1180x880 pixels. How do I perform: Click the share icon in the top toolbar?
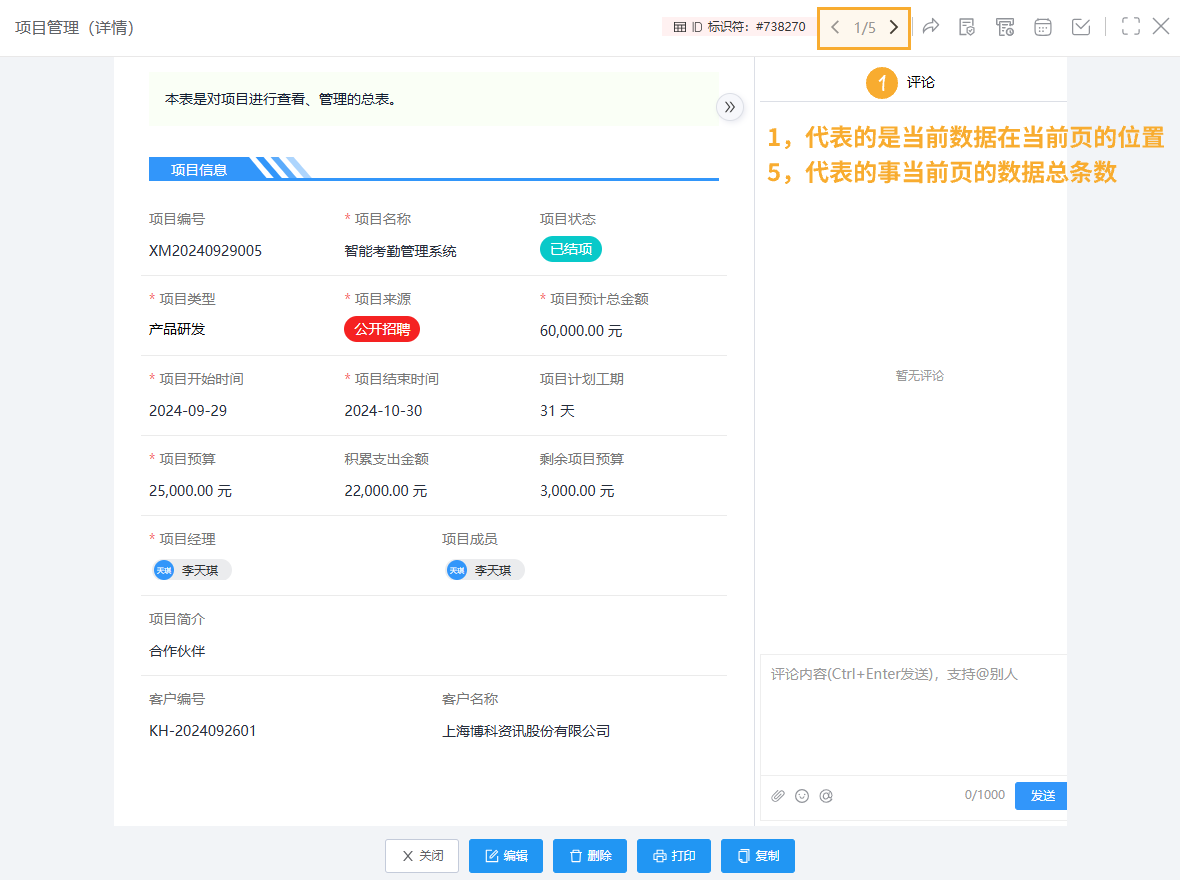tap(931, 27)
